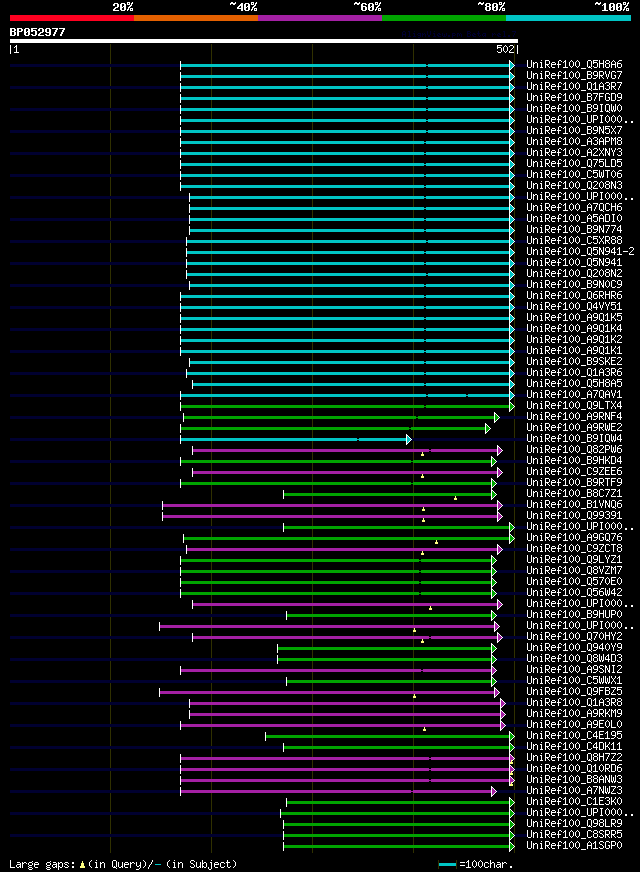The height and width of the screenshot is (872, 640).
Task: Select the UniRef100_Q6RHR6 label
Action: click(574, 295)
